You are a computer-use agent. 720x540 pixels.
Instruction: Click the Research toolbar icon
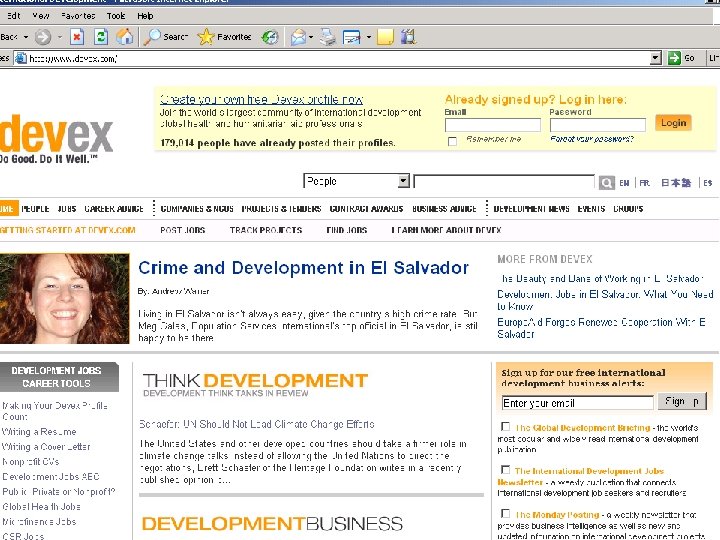click(x=408, y=37)
